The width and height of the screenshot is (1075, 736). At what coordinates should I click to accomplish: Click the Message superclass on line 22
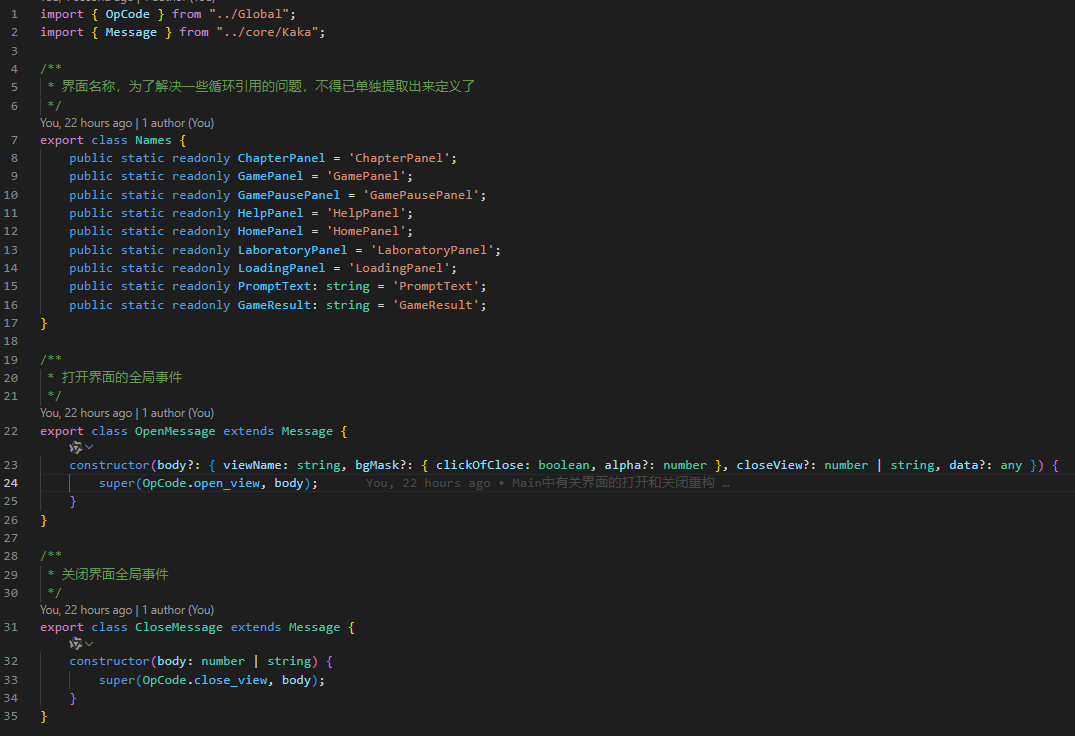click(x=306, y=431)
